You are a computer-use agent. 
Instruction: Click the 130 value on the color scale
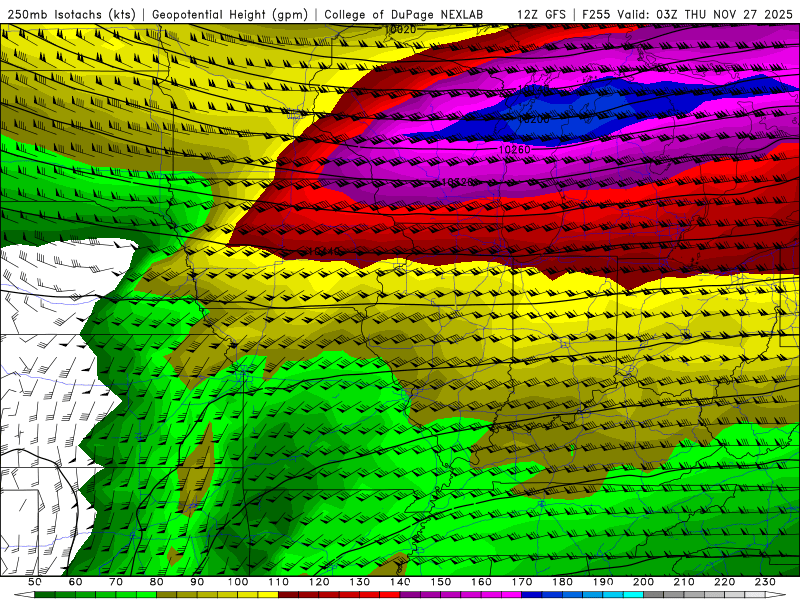click(x=360, y=582)
